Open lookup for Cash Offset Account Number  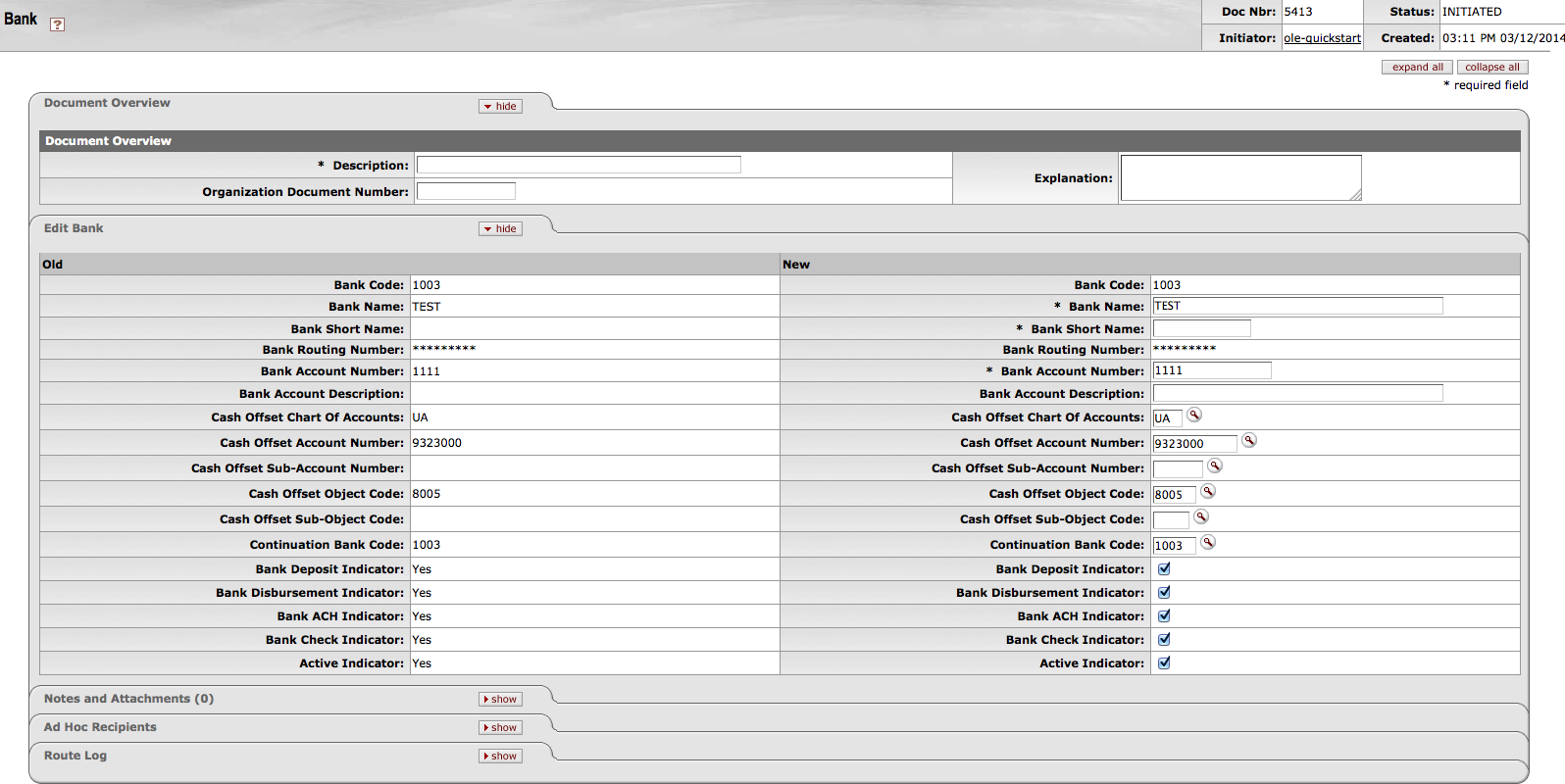[x=1249, y=441]
